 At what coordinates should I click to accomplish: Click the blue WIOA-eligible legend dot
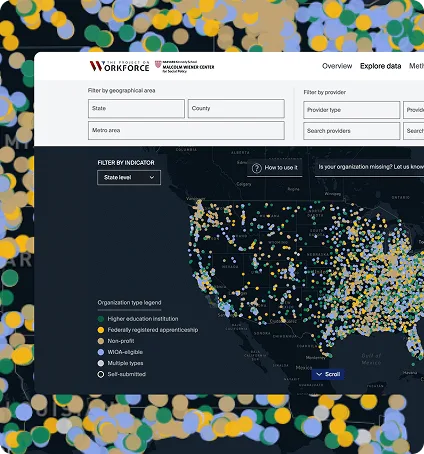tap(101, 352)
